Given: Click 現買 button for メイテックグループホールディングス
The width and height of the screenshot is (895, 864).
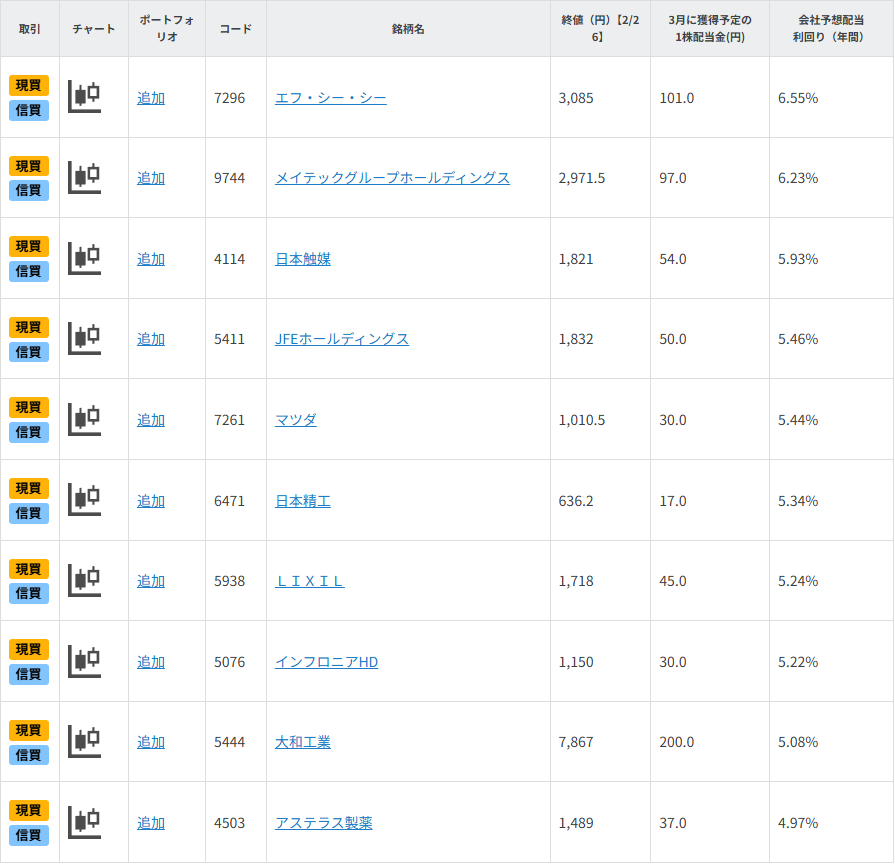Looking at the screenshot, I should pos(29,166).
